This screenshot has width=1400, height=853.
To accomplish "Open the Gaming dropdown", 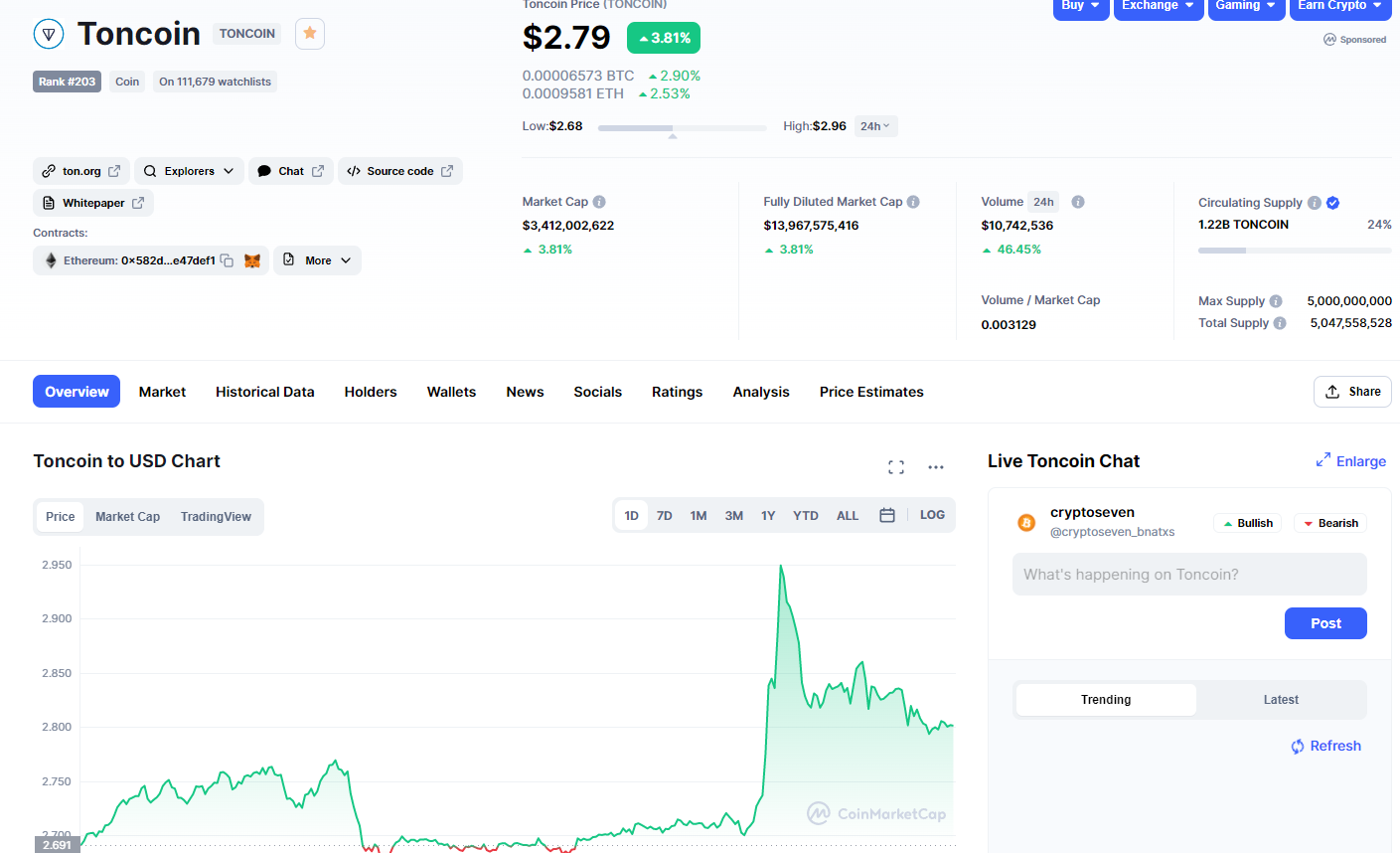I will (1246, 8).
